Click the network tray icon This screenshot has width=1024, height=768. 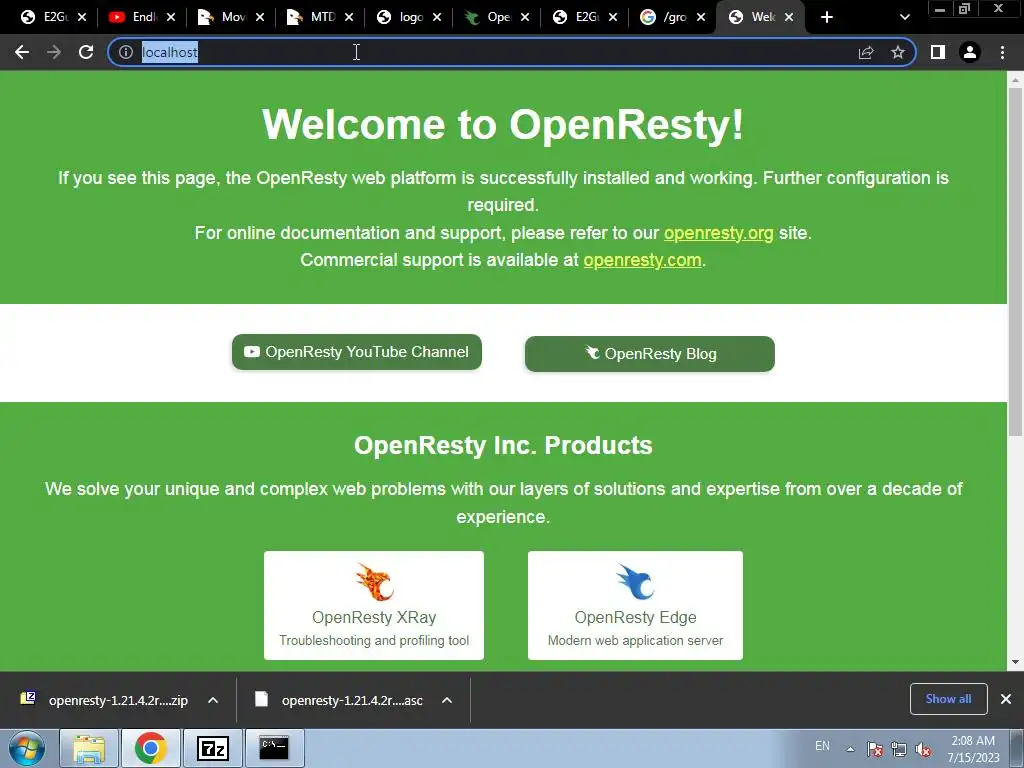point(899,749)
